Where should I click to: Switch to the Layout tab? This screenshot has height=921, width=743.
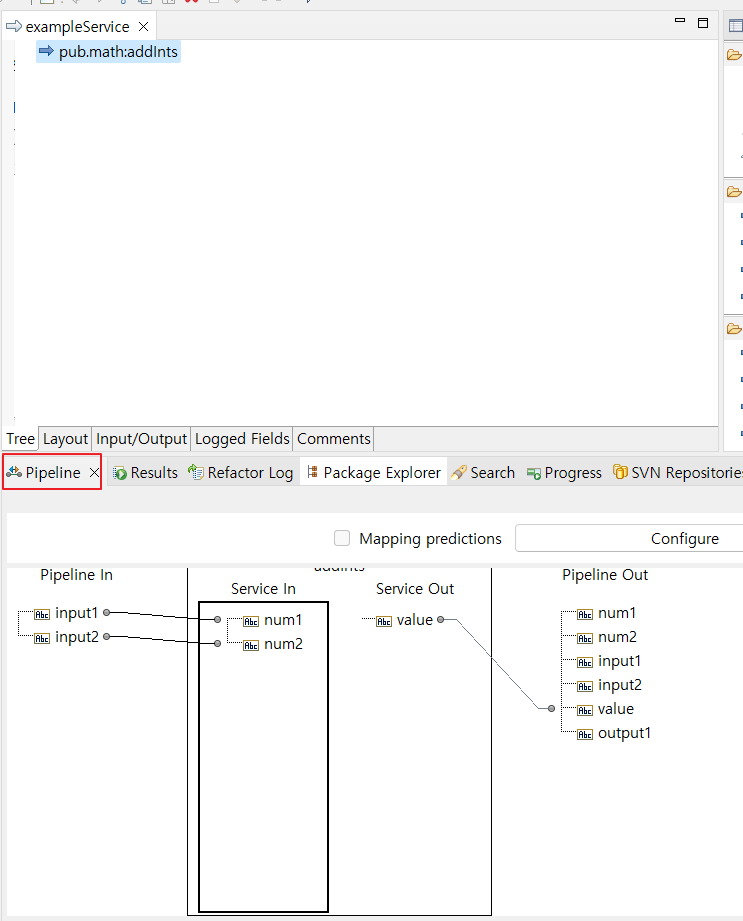(65, 439)
